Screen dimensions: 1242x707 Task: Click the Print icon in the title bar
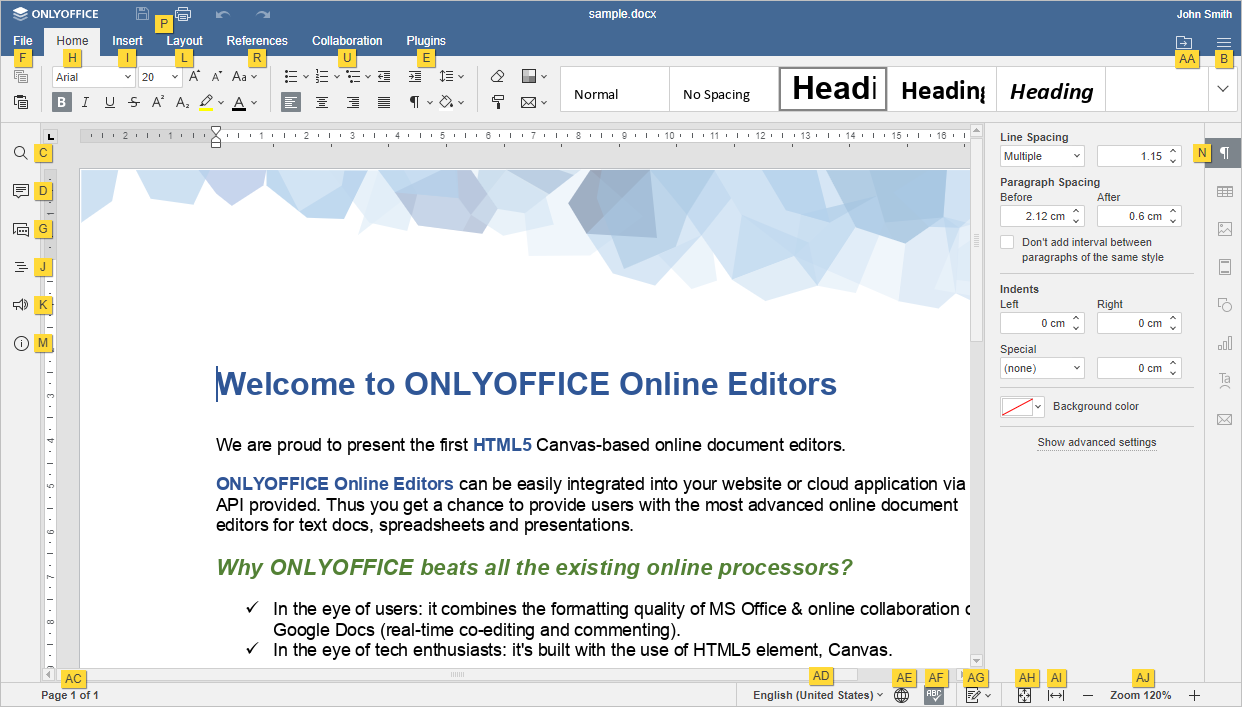(183, 14)
